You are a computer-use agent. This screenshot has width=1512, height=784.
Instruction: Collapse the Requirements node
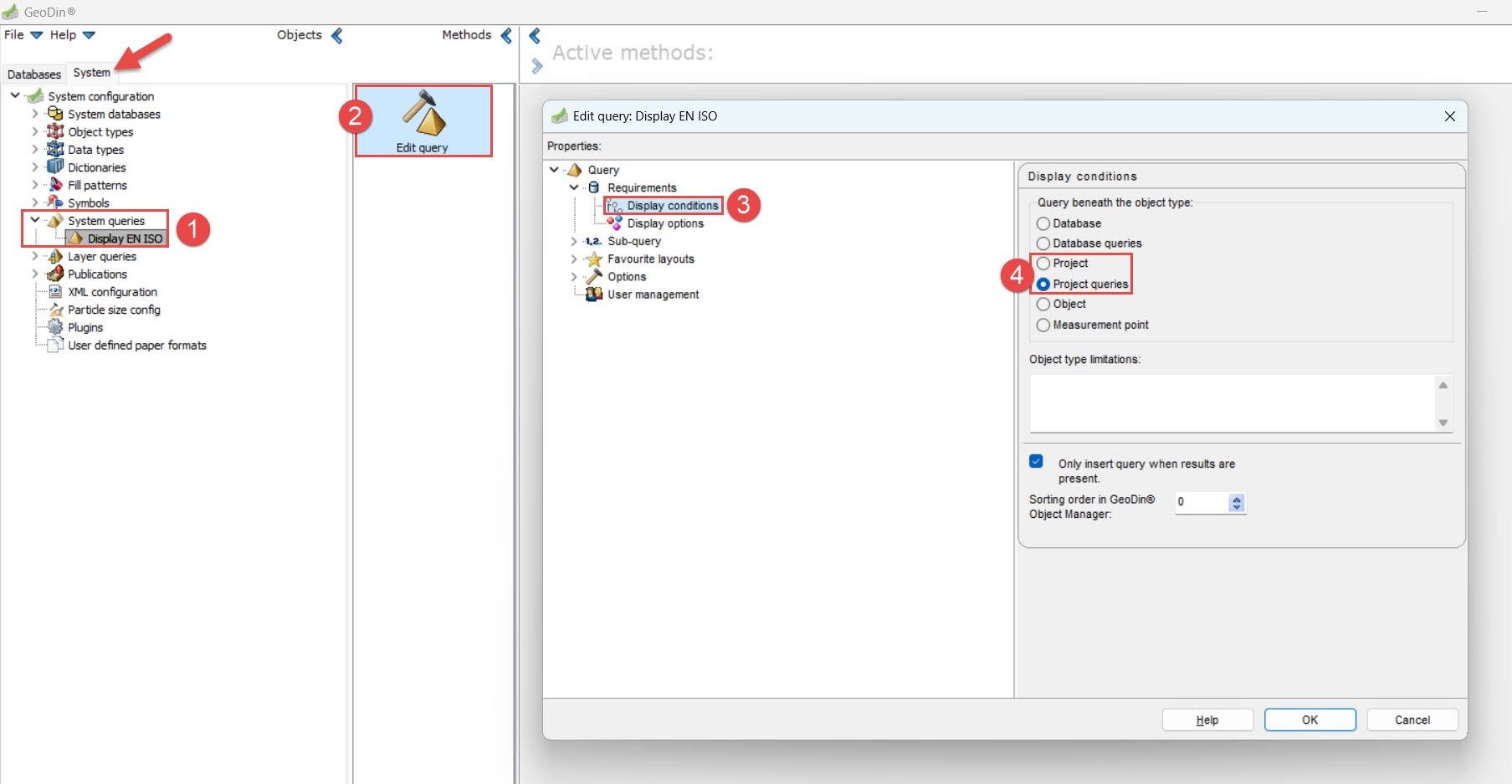(574, 187)
